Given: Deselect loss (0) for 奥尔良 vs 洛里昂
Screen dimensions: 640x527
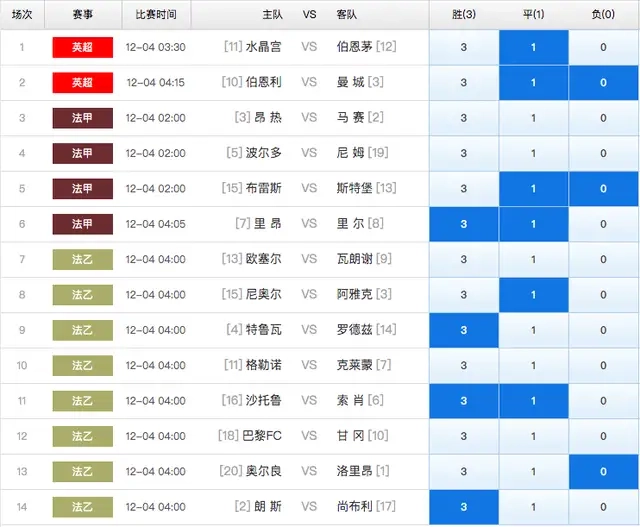Looking at the screenshot, I should (603, 471).
